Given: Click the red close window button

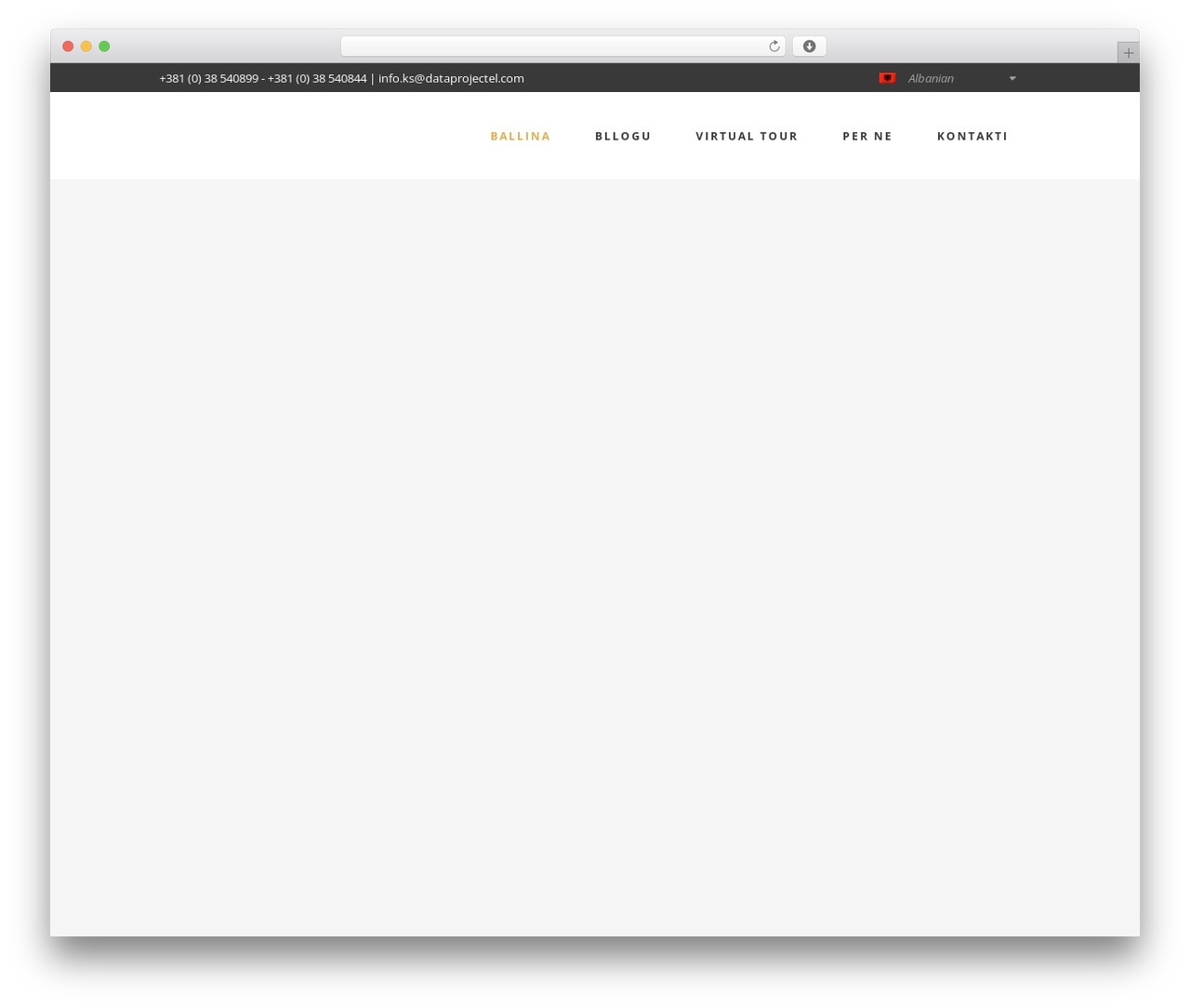Looking at the screenshot, I should pyautogui.click(x=68, y=46).
